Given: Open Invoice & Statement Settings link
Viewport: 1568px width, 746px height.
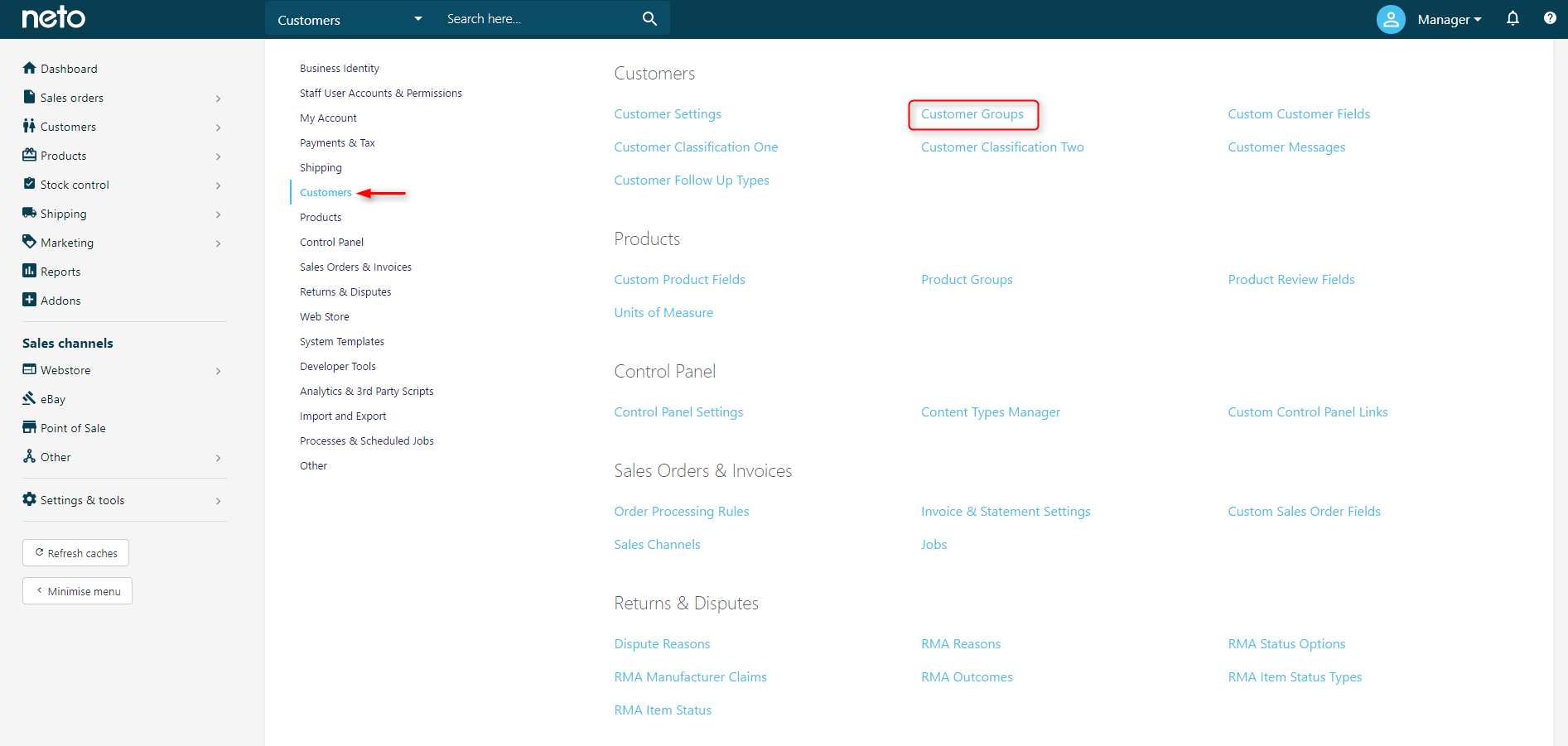Looking at the screenshot, I should pos(1006,512).
